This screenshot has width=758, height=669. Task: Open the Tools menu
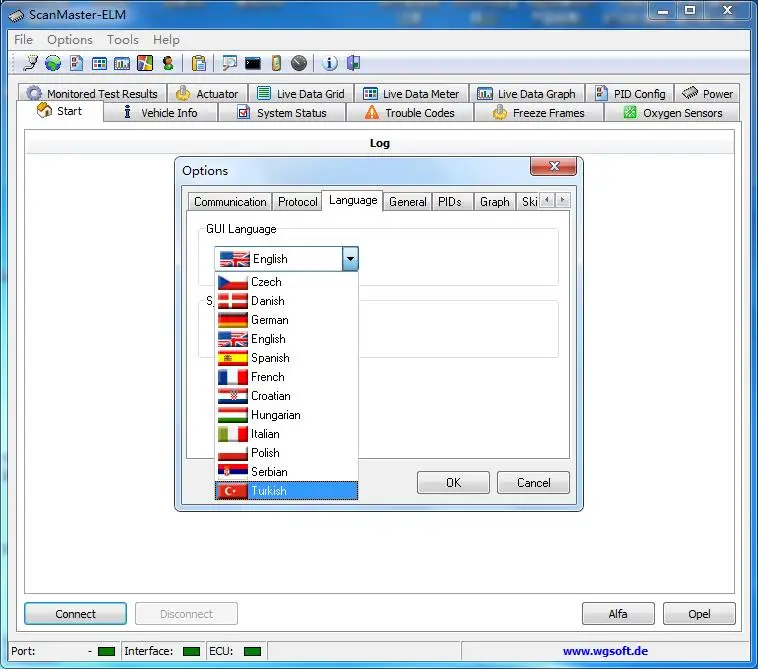click(x=123, y=40)
